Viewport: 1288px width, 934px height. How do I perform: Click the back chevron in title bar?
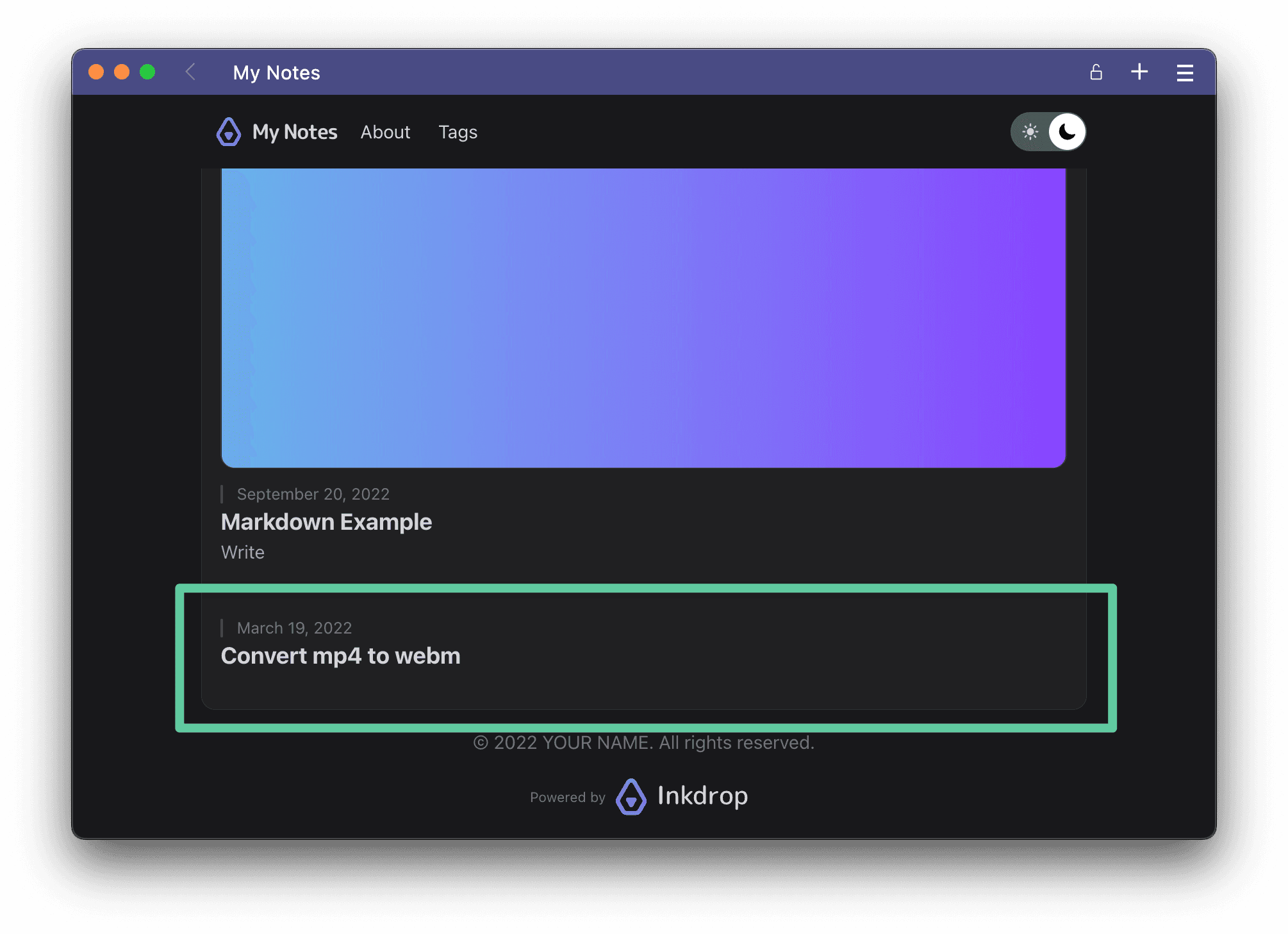(x=190, y=72)
